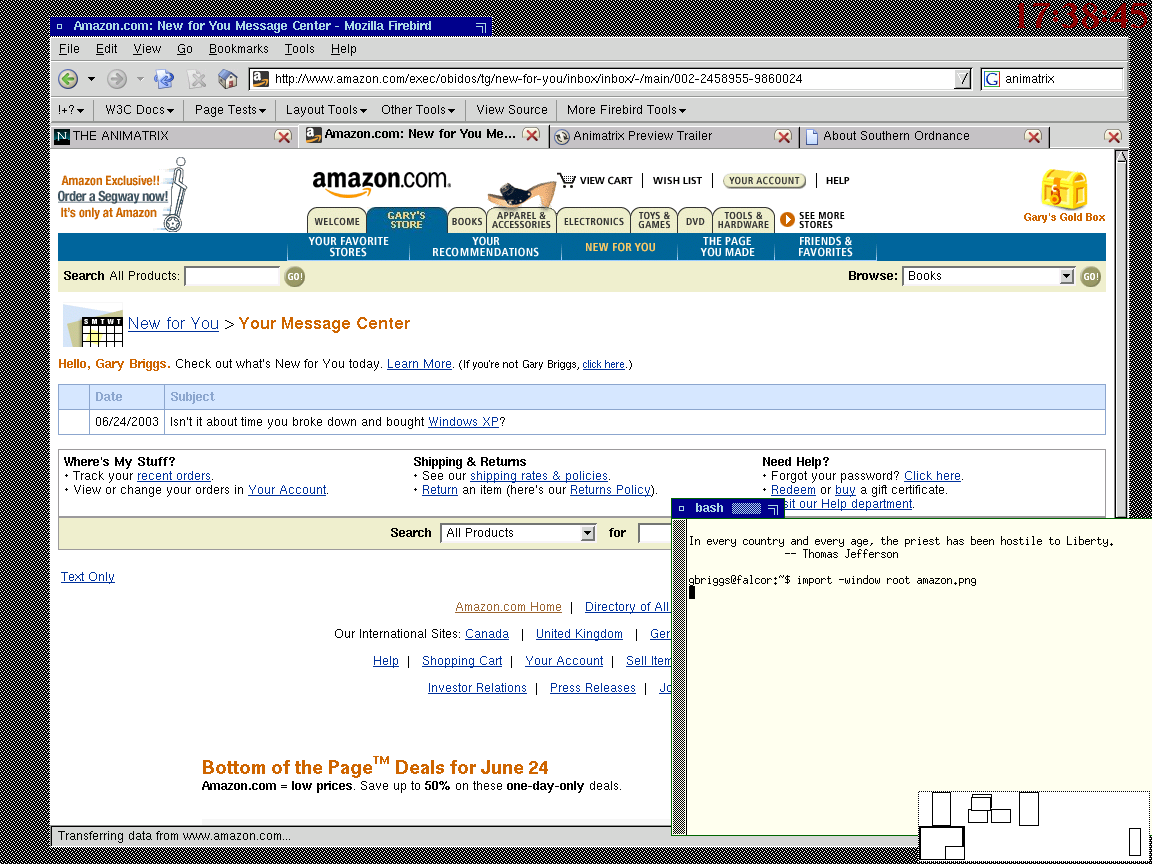Screen dimensions: 1152x864
Task: Expand the Page Tests toolbar menu
Action: (x=229, y=110)
